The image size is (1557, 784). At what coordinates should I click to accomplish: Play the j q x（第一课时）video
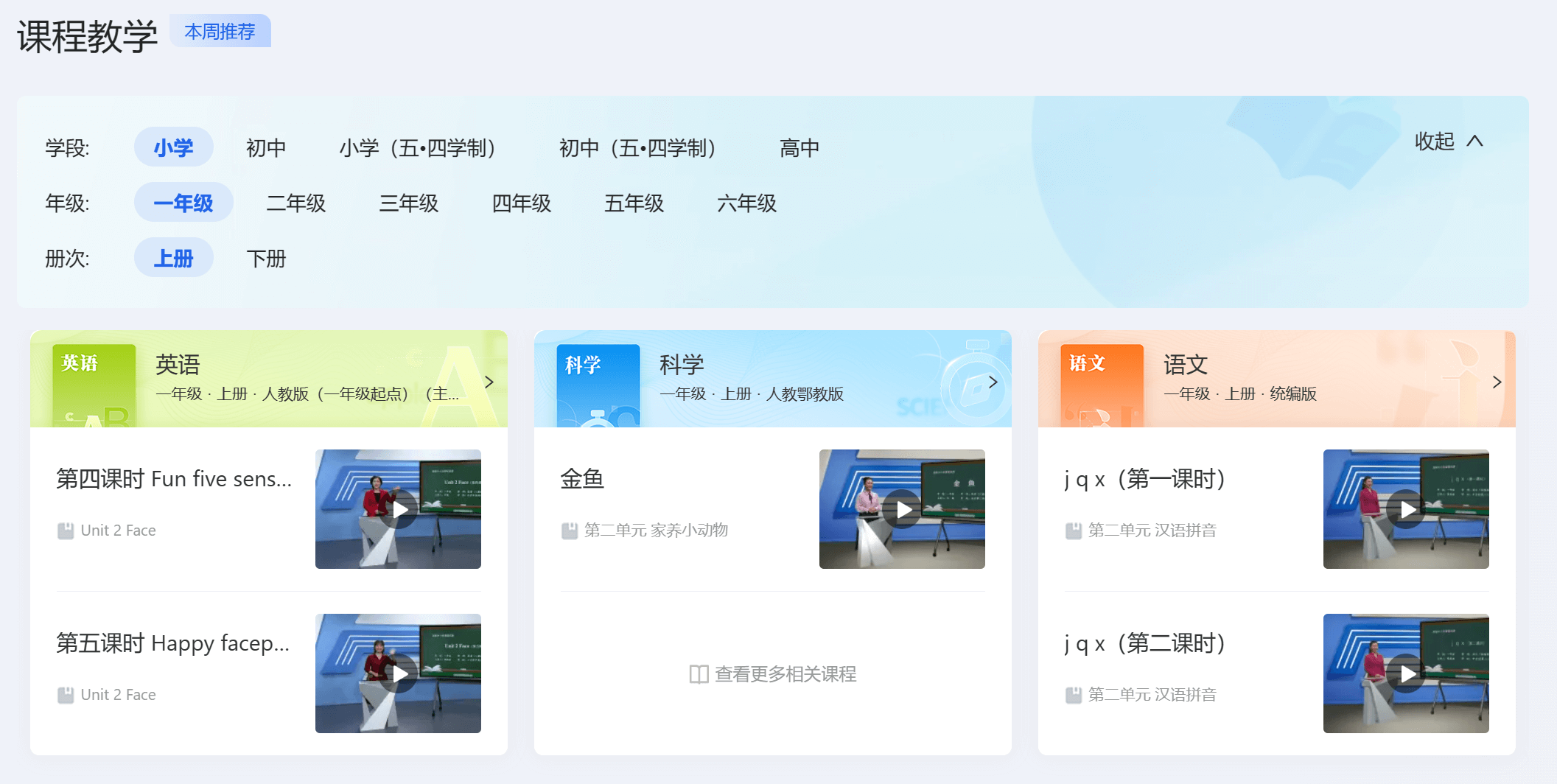(x=1407, y=509)
